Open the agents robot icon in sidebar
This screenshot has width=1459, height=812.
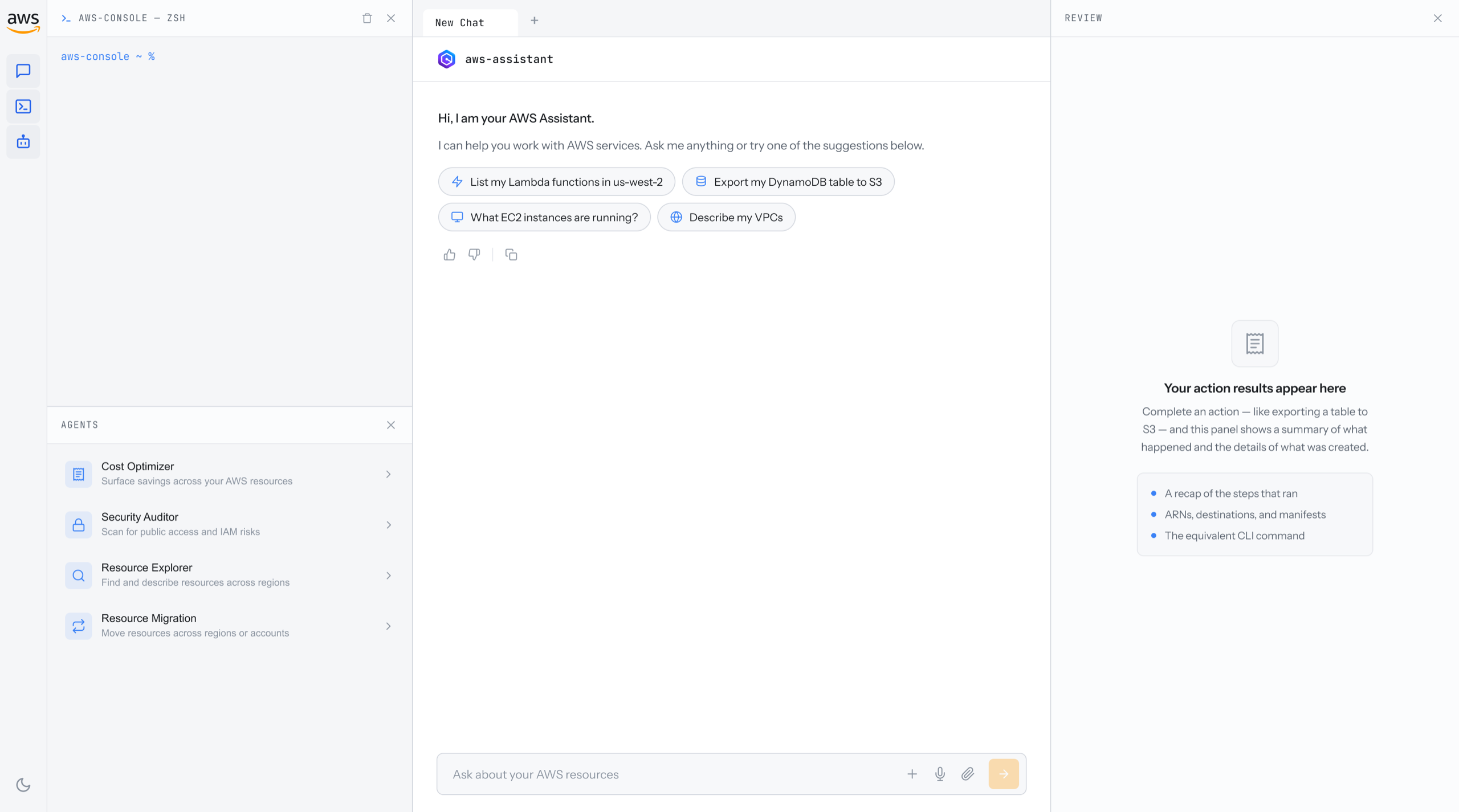[23, 142]
